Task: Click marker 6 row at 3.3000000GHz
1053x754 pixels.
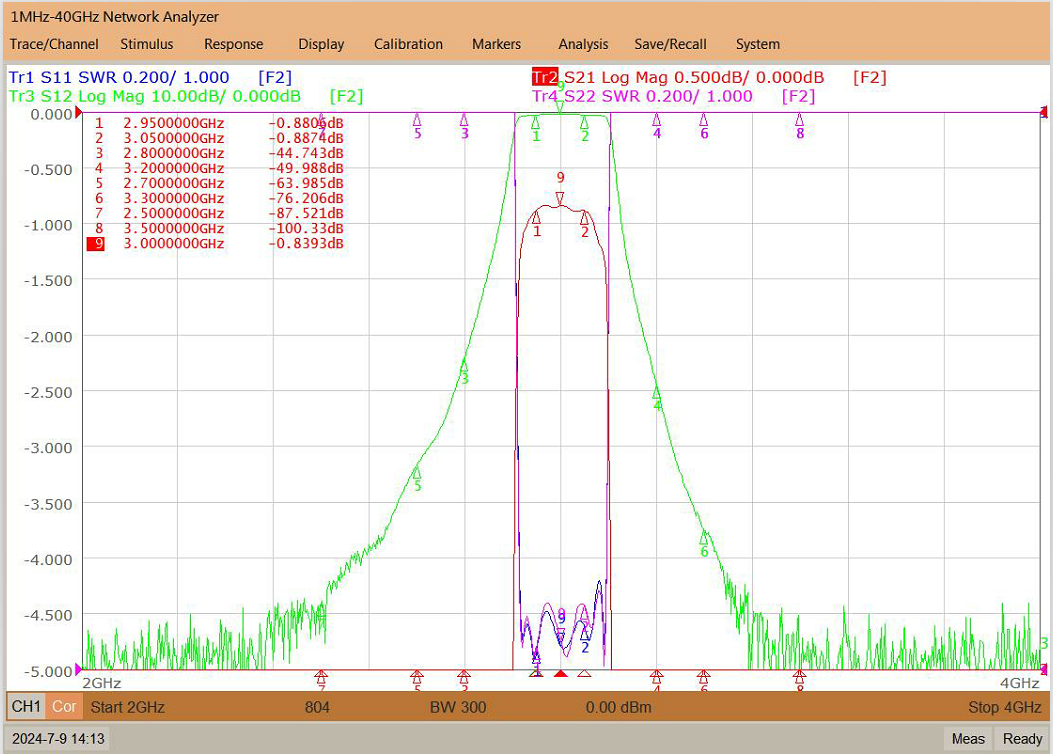Action: 218,198
